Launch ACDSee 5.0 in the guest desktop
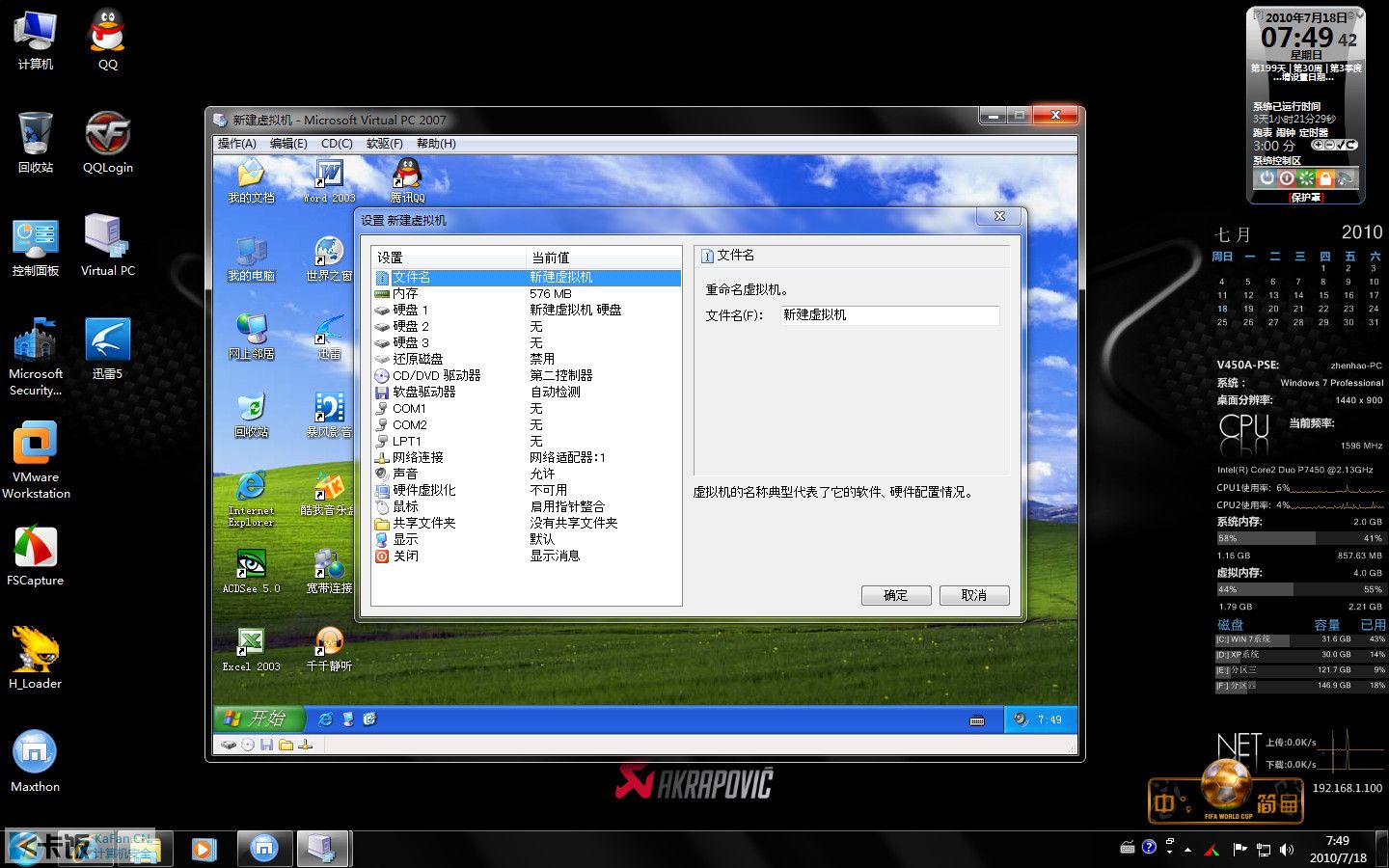 coord(251,571)
